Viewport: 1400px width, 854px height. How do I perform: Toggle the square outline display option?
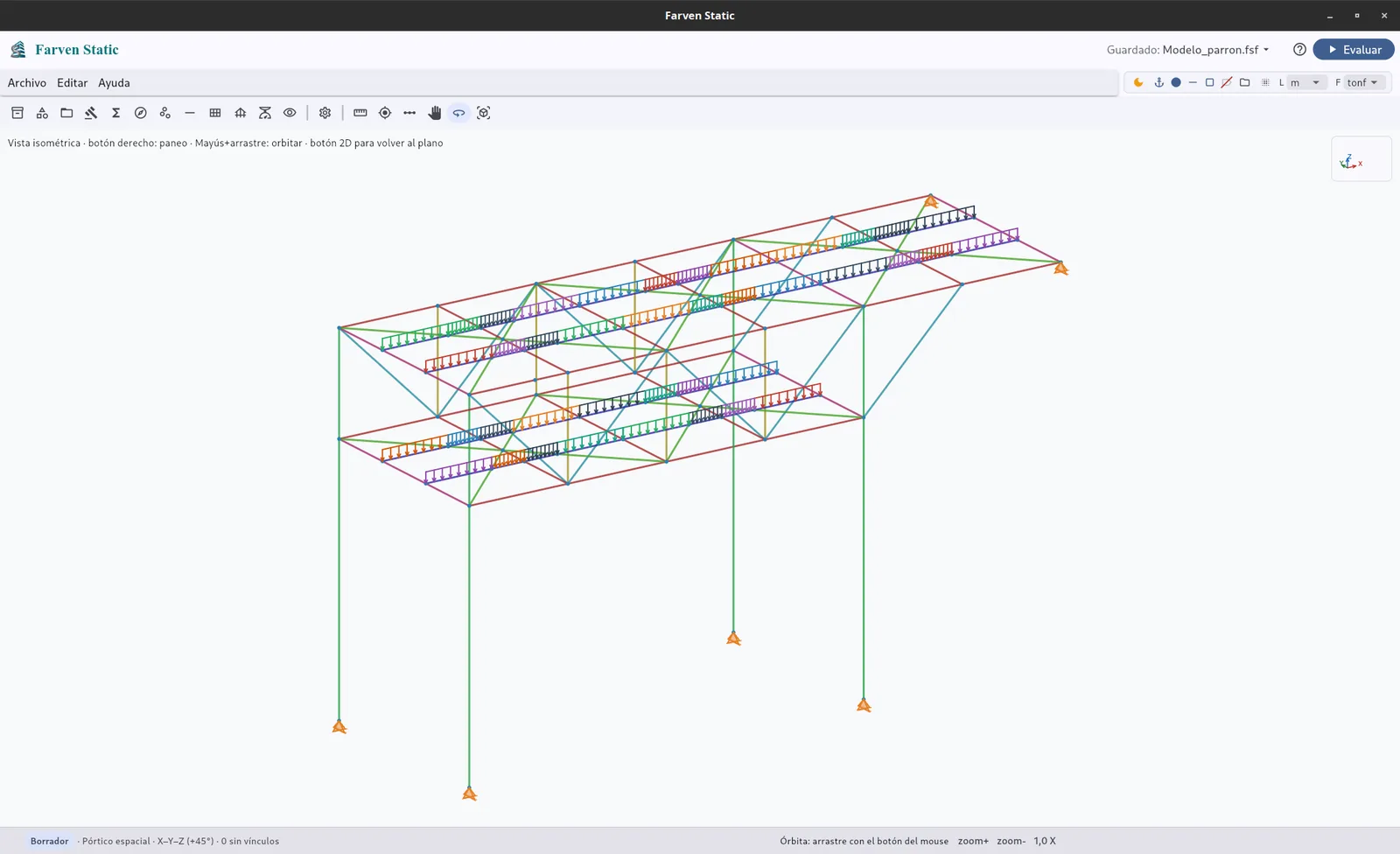click(x=1209, y=82)
